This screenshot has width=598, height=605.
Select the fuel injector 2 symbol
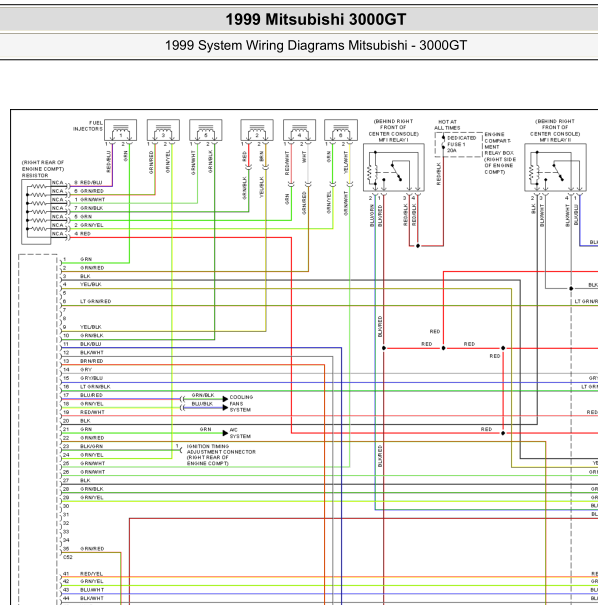pos(257,130)
